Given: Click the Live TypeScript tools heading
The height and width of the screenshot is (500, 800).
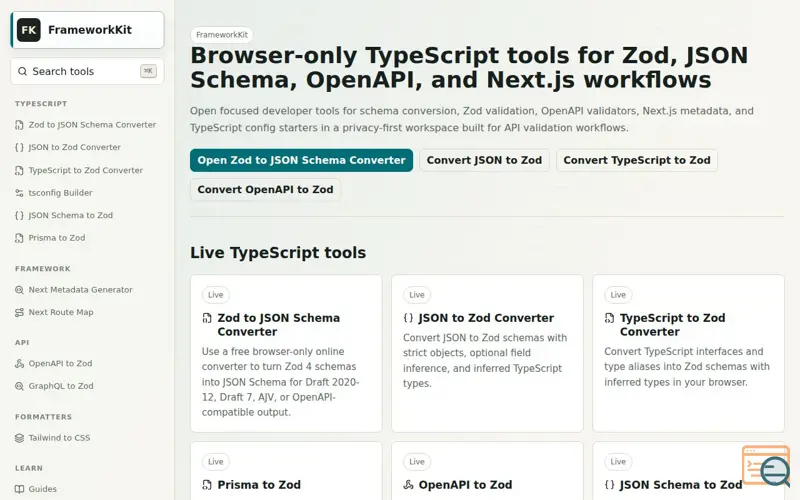Looking at the screenshot, I should pyautogui.click(x=278, y=253).
